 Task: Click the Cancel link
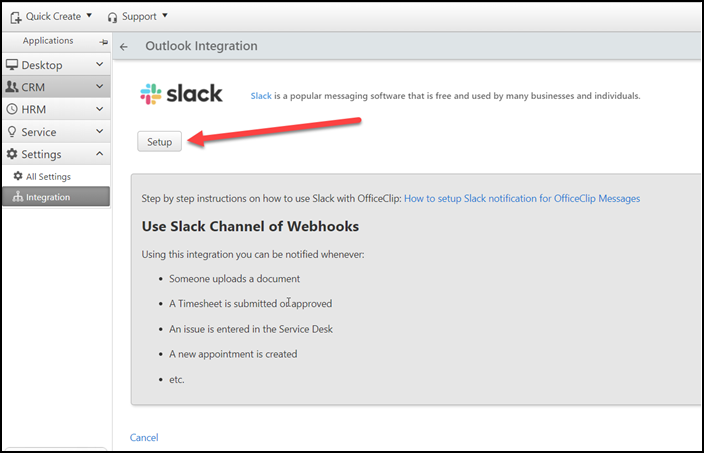(144, 437)
